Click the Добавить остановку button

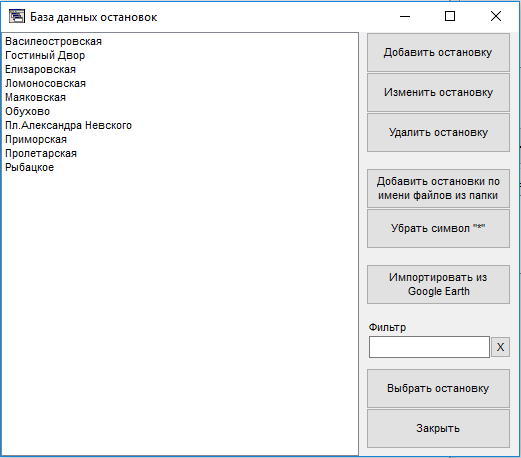[438, 52]
